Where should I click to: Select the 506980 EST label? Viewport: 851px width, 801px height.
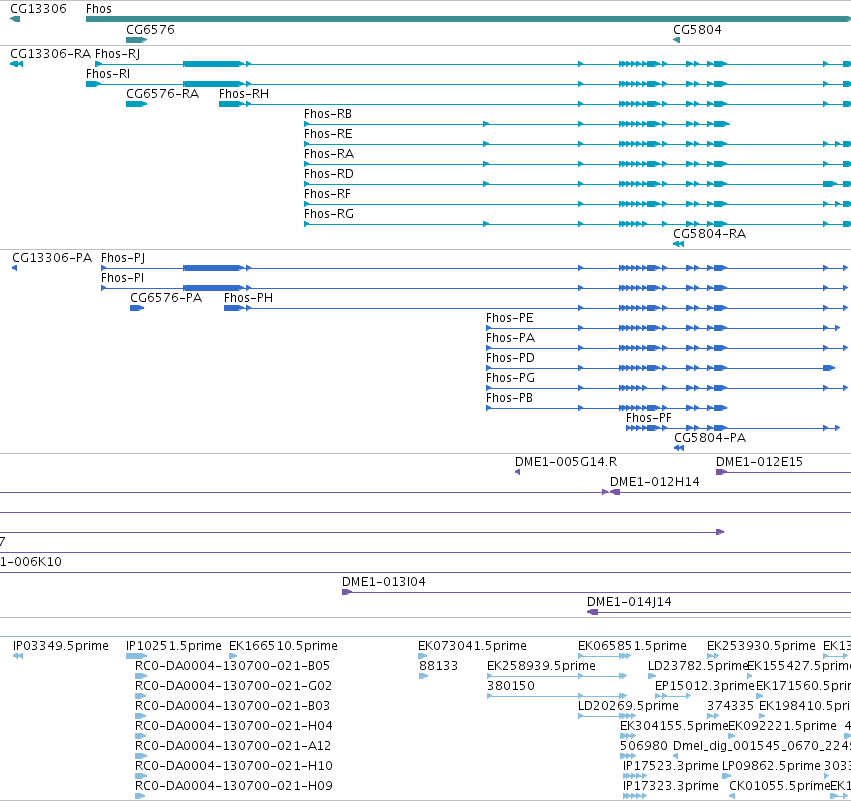[644, 746]
